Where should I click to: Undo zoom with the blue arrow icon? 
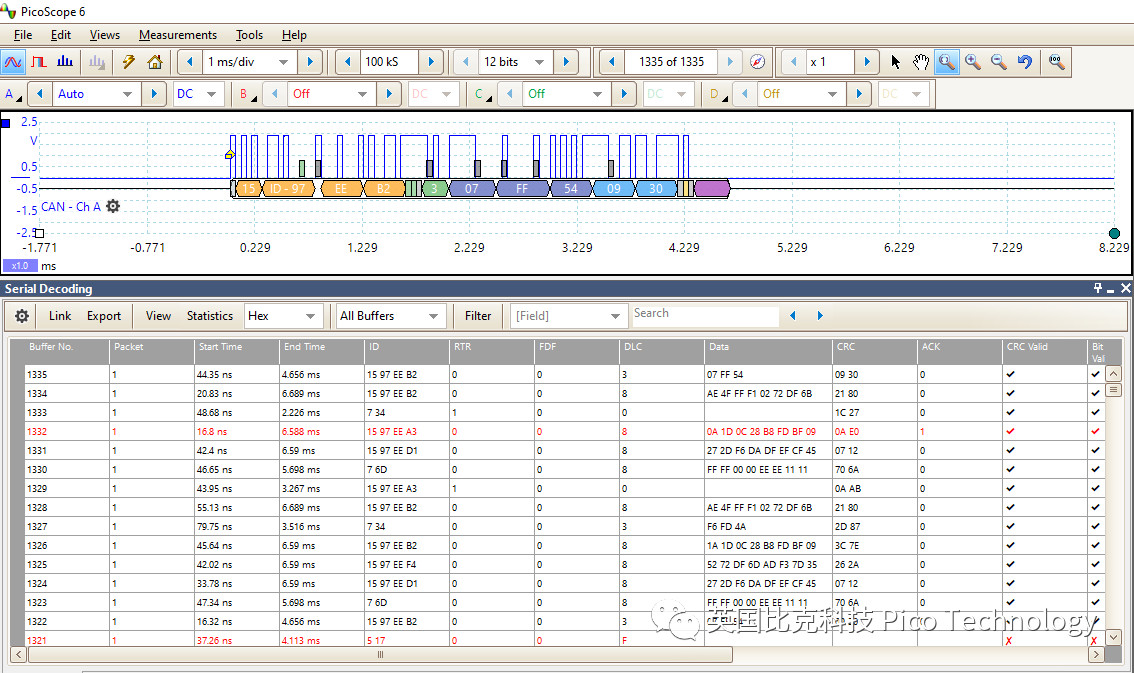(x=1024, y=62)
